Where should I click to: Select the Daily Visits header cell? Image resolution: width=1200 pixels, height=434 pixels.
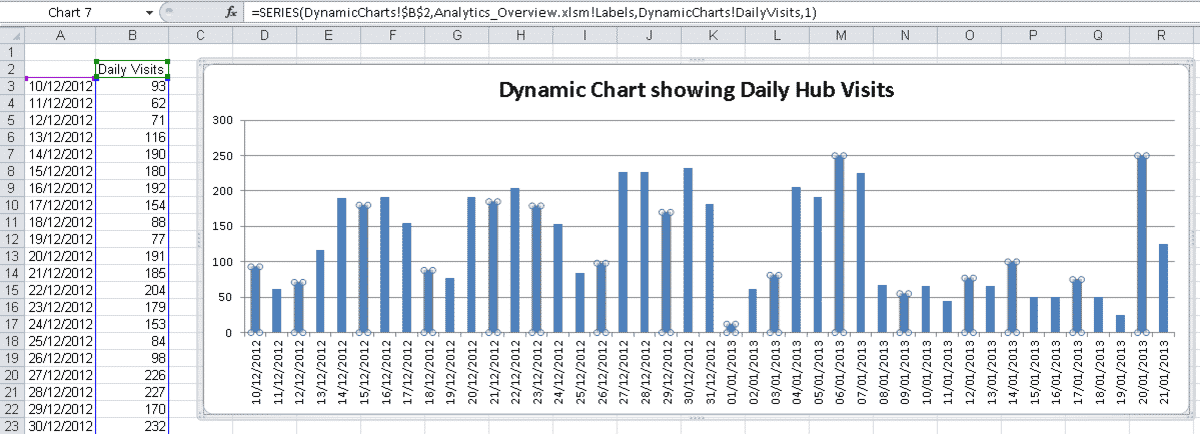pos(131,69)
